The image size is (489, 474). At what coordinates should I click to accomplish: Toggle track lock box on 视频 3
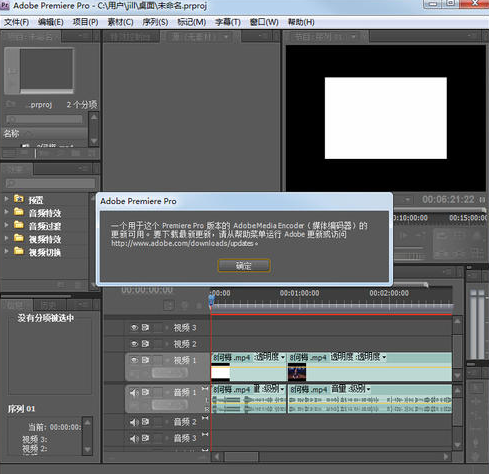158,328
